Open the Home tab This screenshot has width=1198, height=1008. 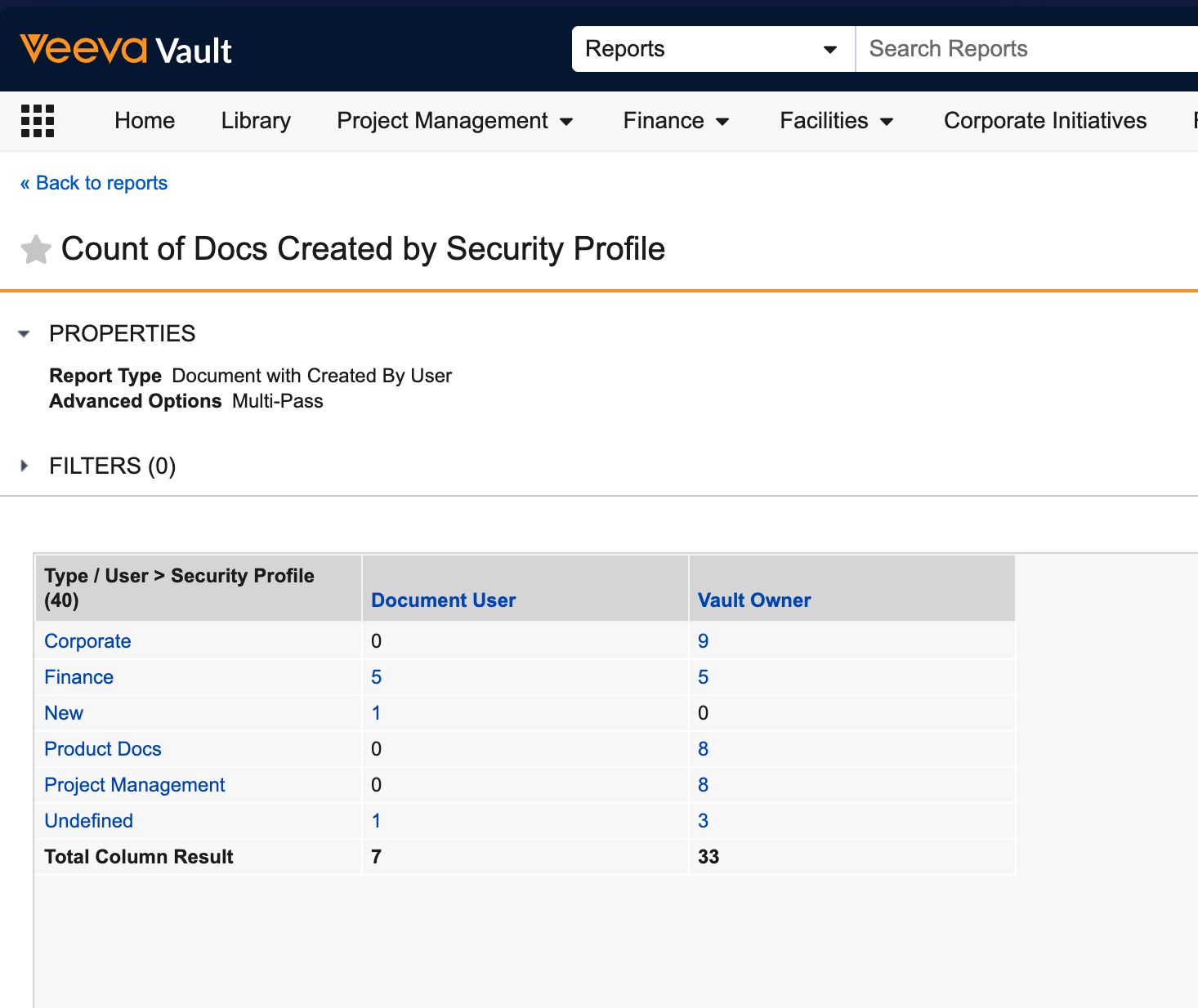coord(145,121)
